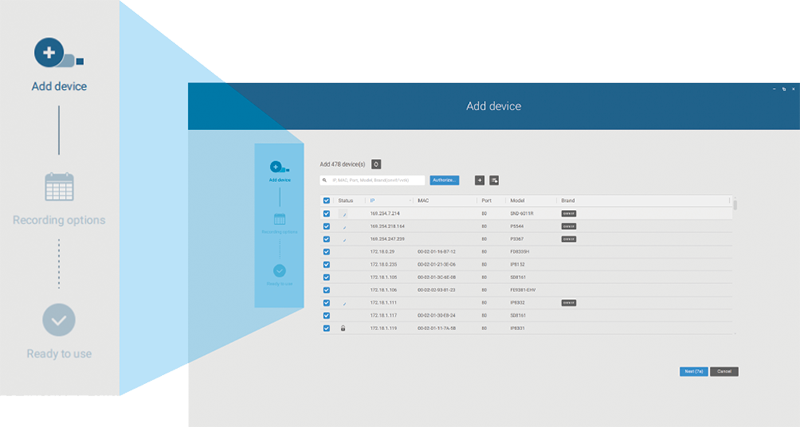Click the Authorize... button

pos(444,180)
